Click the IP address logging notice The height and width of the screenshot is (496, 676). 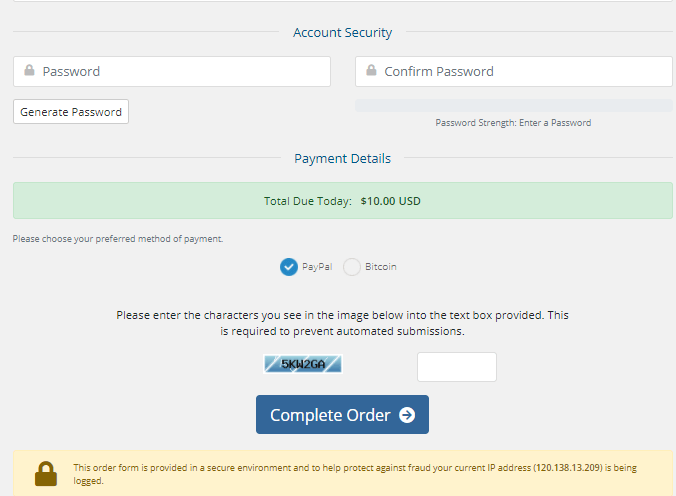pos(355,474)
